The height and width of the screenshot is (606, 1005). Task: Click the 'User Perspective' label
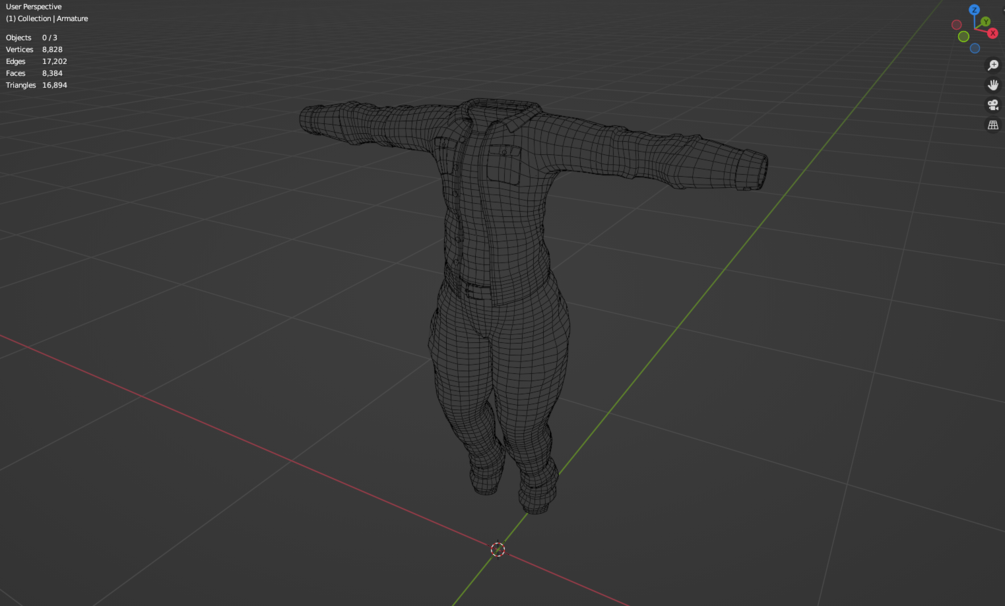pos(33,6)
